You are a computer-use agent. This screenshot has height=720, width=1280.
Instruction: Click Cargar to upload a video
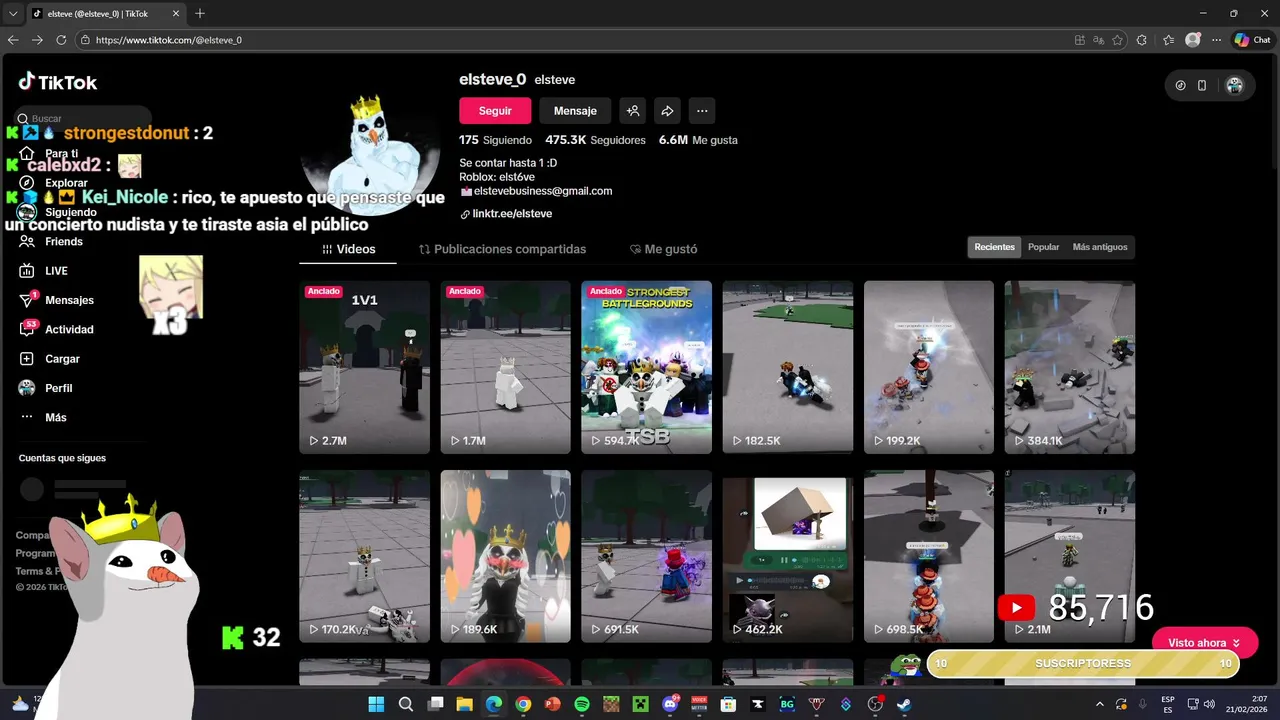coord(50,359)
